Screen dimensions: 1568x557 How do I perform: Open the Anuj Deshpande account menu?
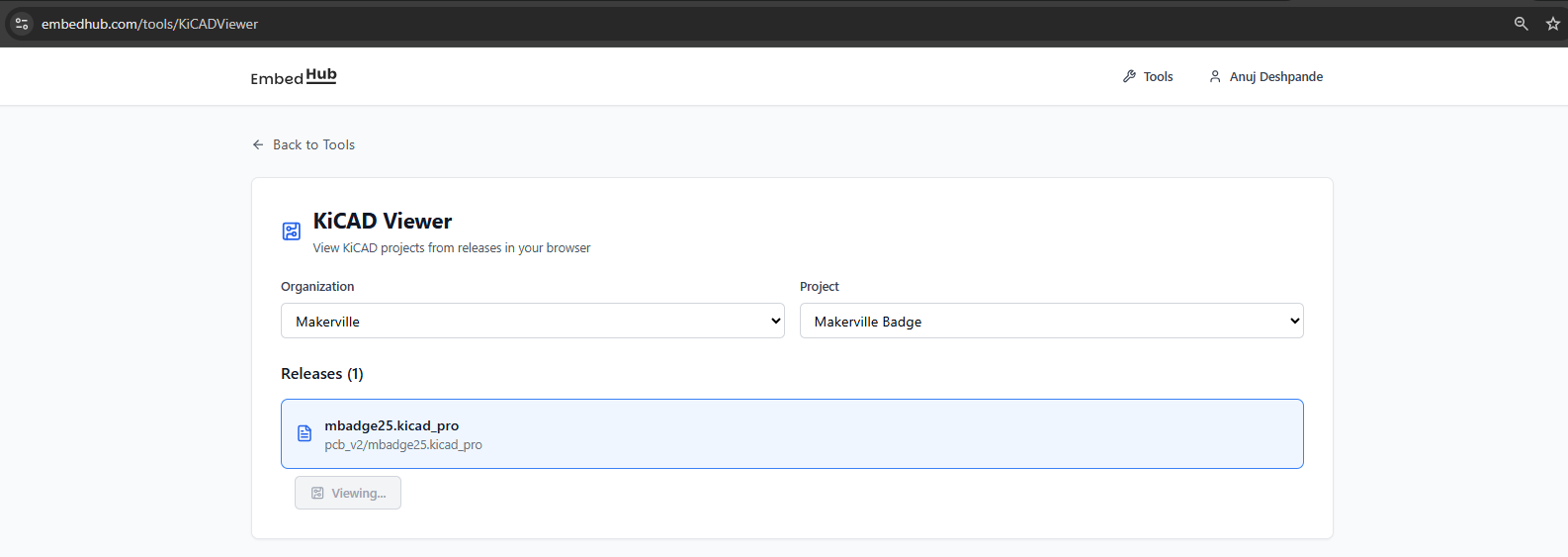pyautogui.click(x=1275, y=76)
